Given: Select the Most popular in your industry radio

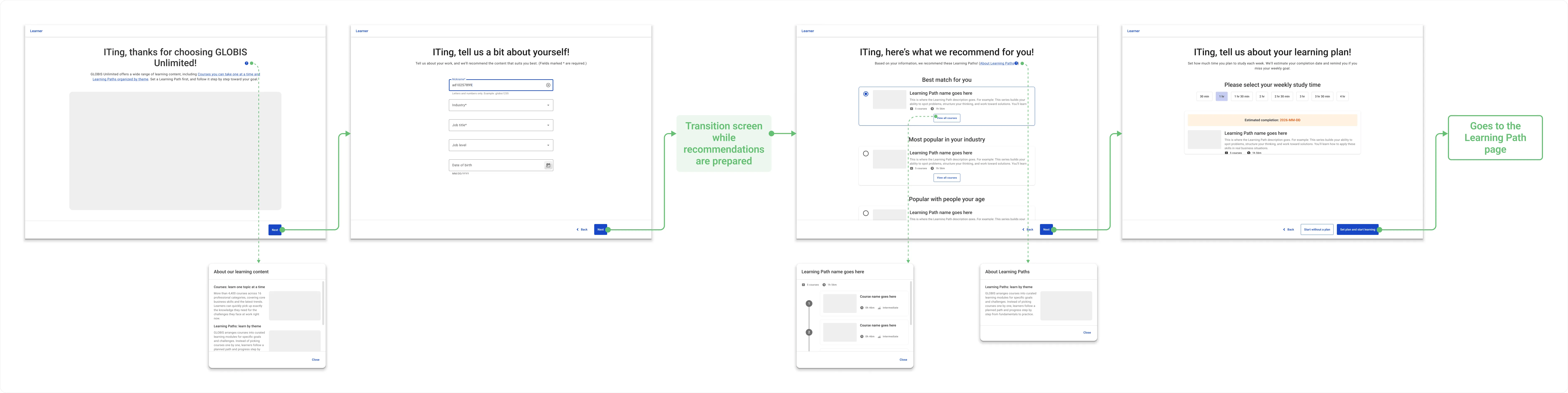Looking at the screenshot, I should point(866,153).
